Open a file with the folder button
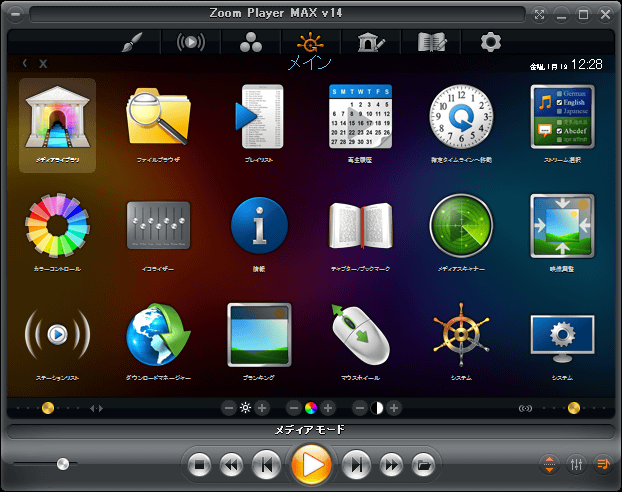 [424, 465]
